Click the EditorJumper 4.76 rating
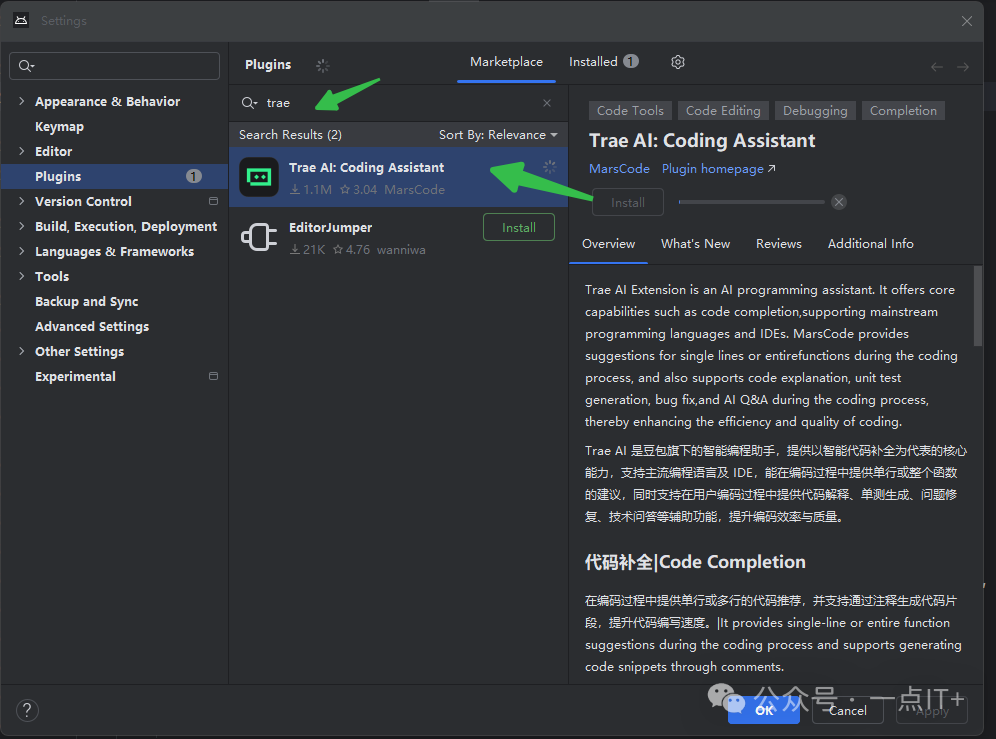The height and width of the screenshot is (739, 996). 351,250
